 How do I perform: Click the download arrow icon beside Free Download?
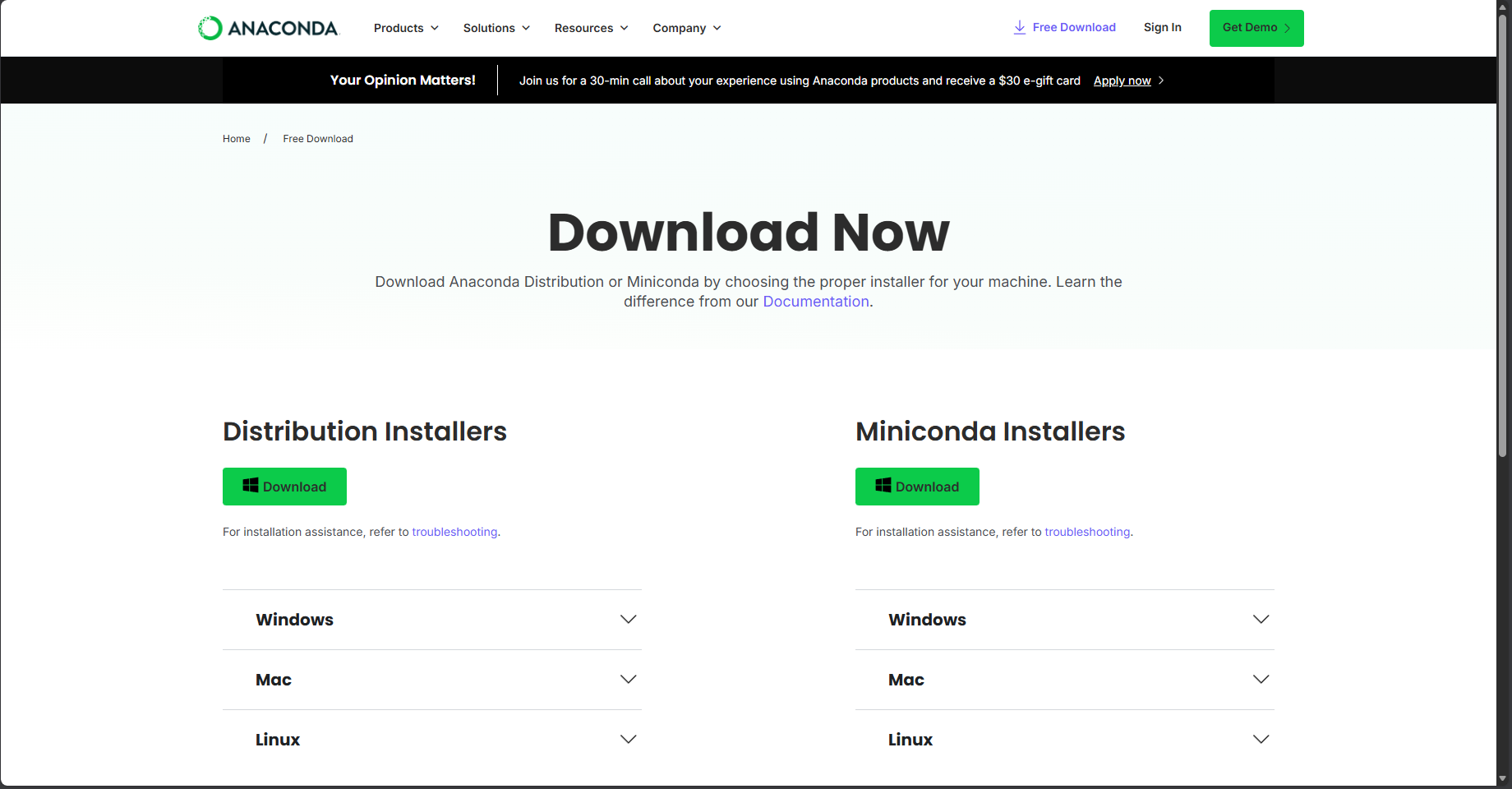(1019, 27)
